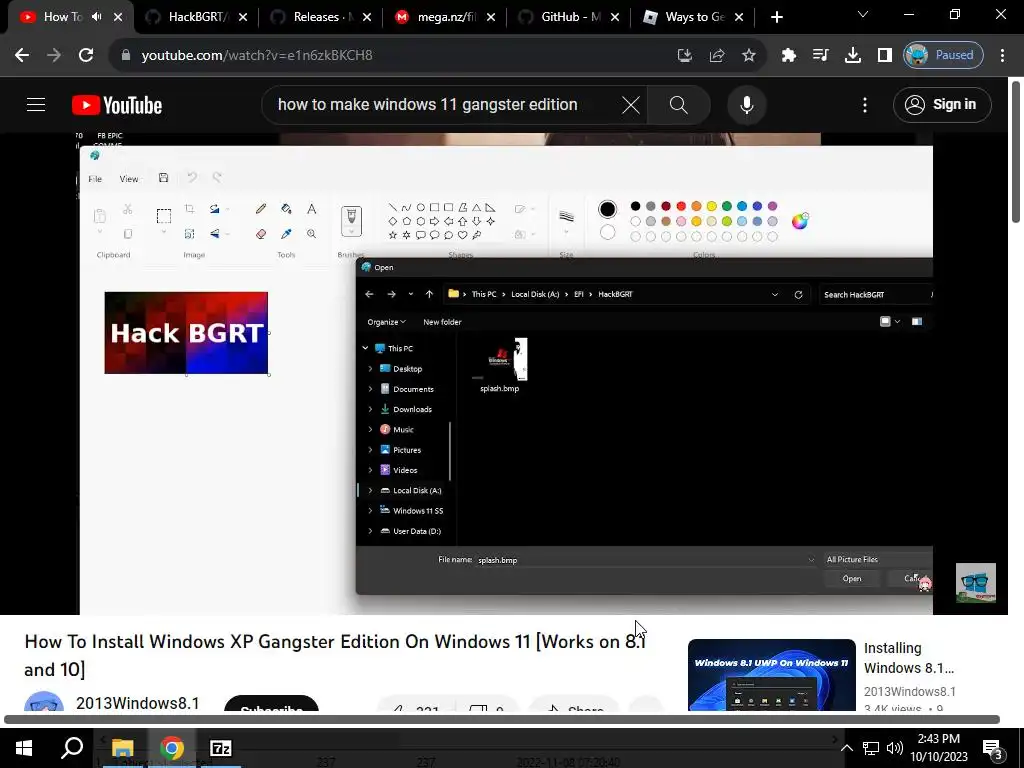
Task: Pick black primary color circle in Paint
Action: coord(607,209)
